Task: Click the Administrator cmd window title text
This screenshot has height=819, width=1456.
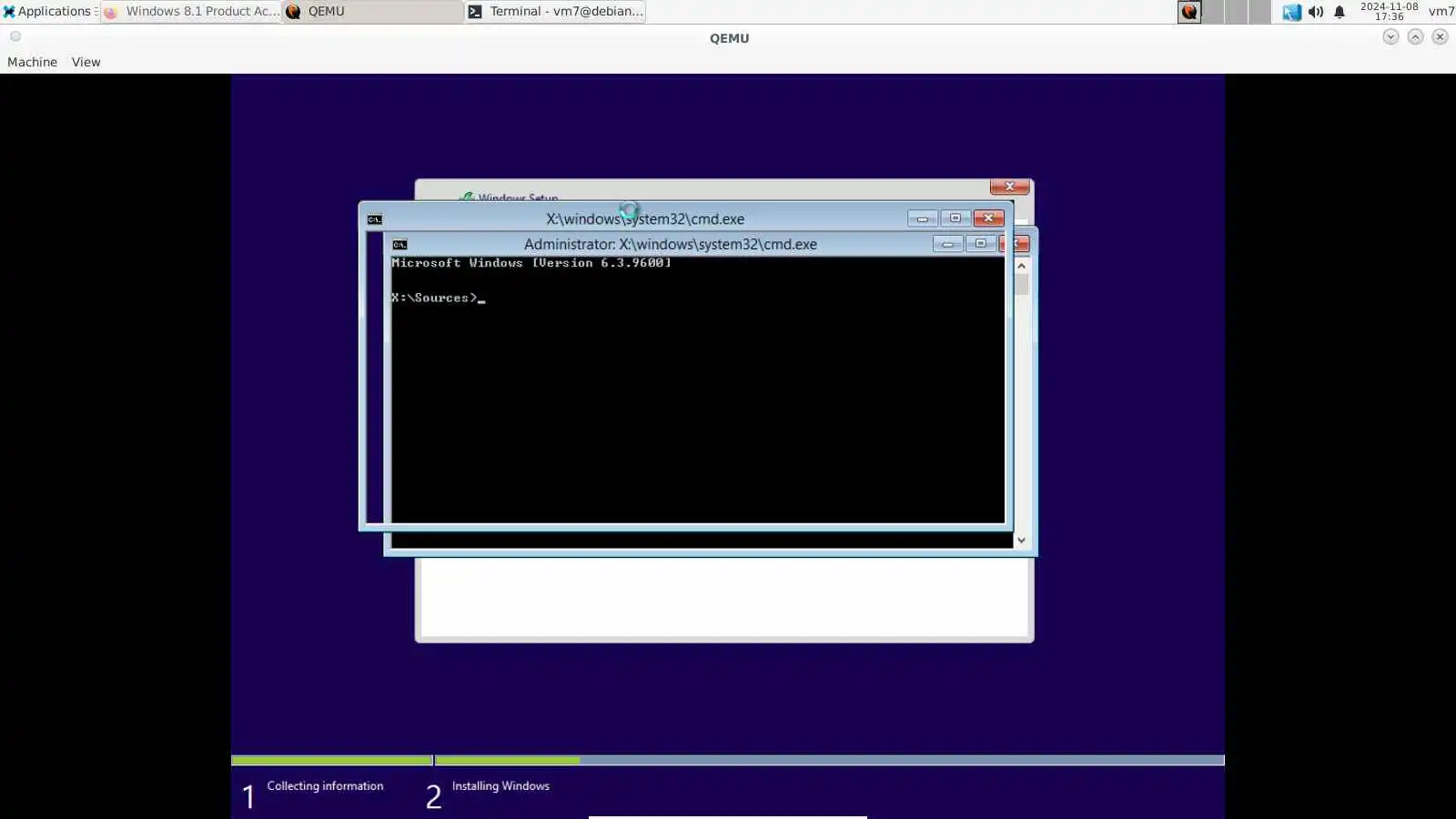Action: [671, 244]
